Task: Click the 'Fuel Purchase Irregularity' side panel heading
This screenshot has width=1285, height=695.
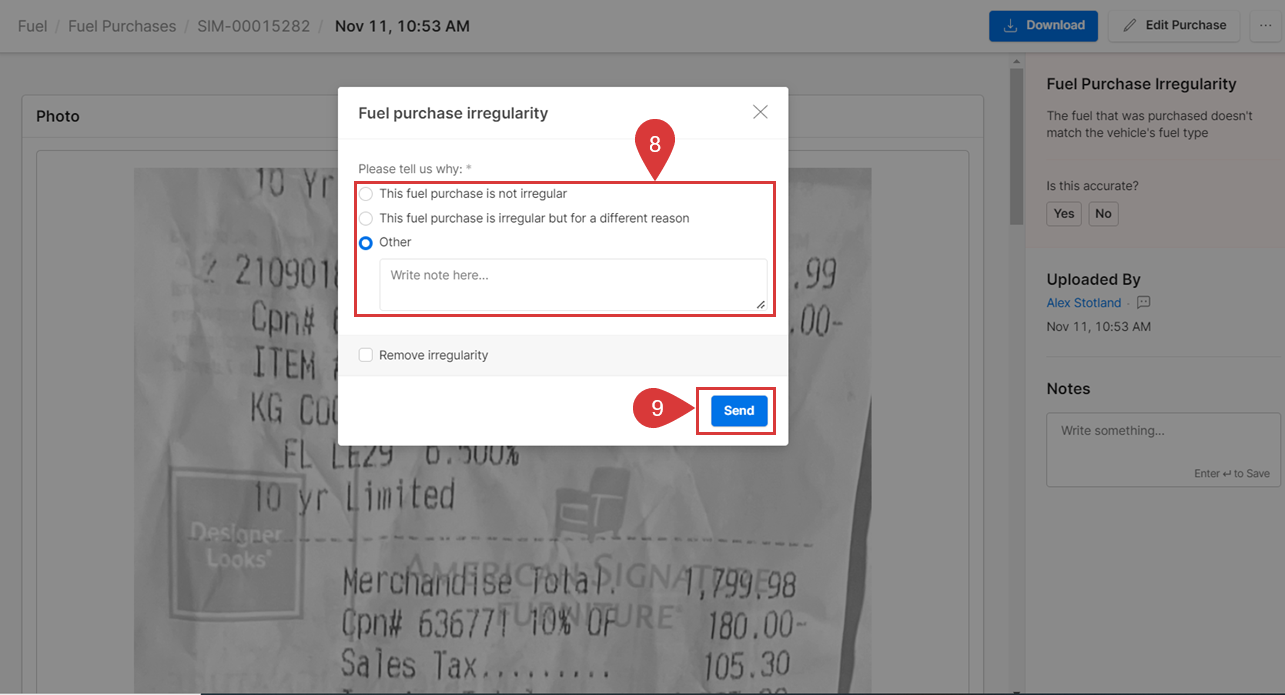Action: pos(1141,84)
